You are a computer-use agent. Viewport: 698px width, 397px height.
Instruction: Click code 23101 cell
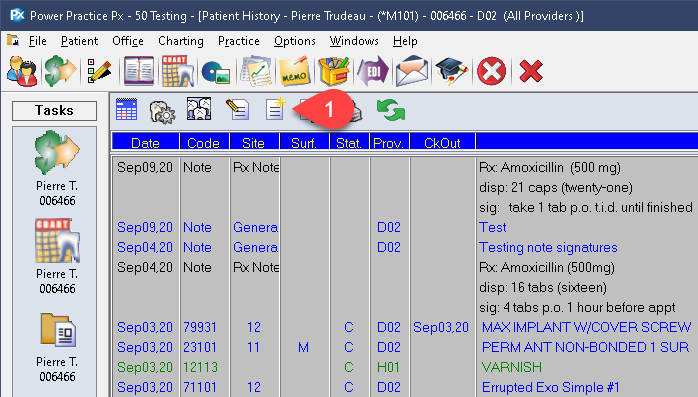200,347
